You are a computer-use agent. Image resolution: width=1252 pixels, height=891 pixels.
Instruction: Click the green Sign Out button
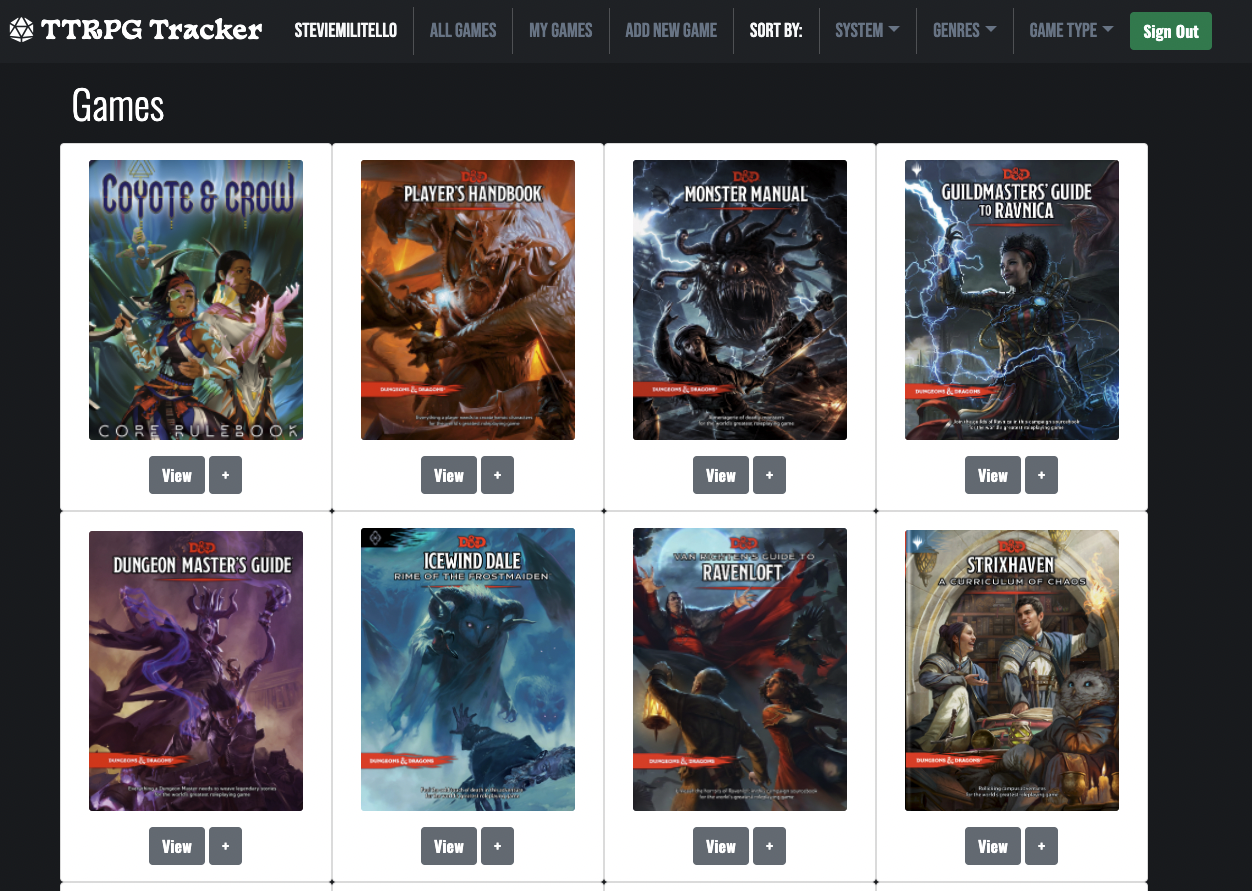(x=1171, y=31)
